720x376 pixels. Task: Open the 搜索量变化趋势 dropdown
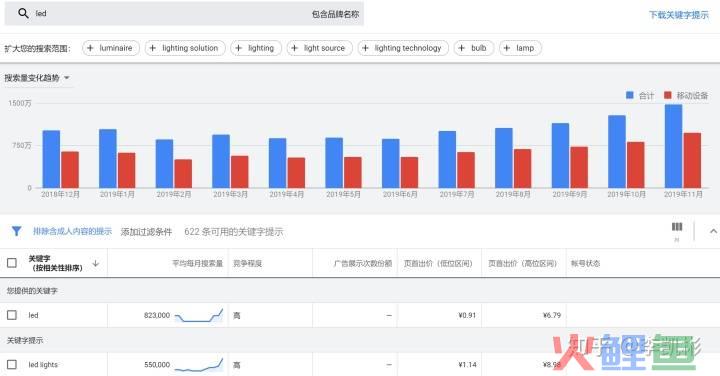pos(37,78)
